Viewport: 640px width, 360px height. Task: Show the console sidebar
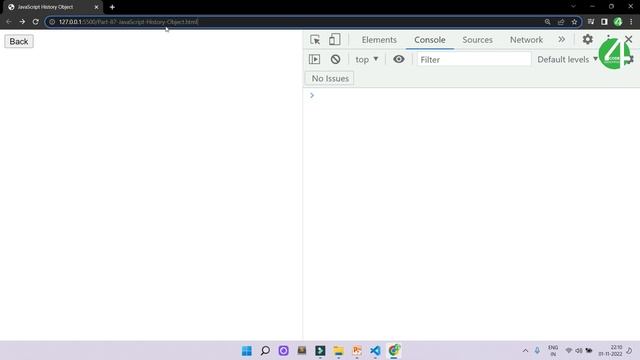click(314, 59)
